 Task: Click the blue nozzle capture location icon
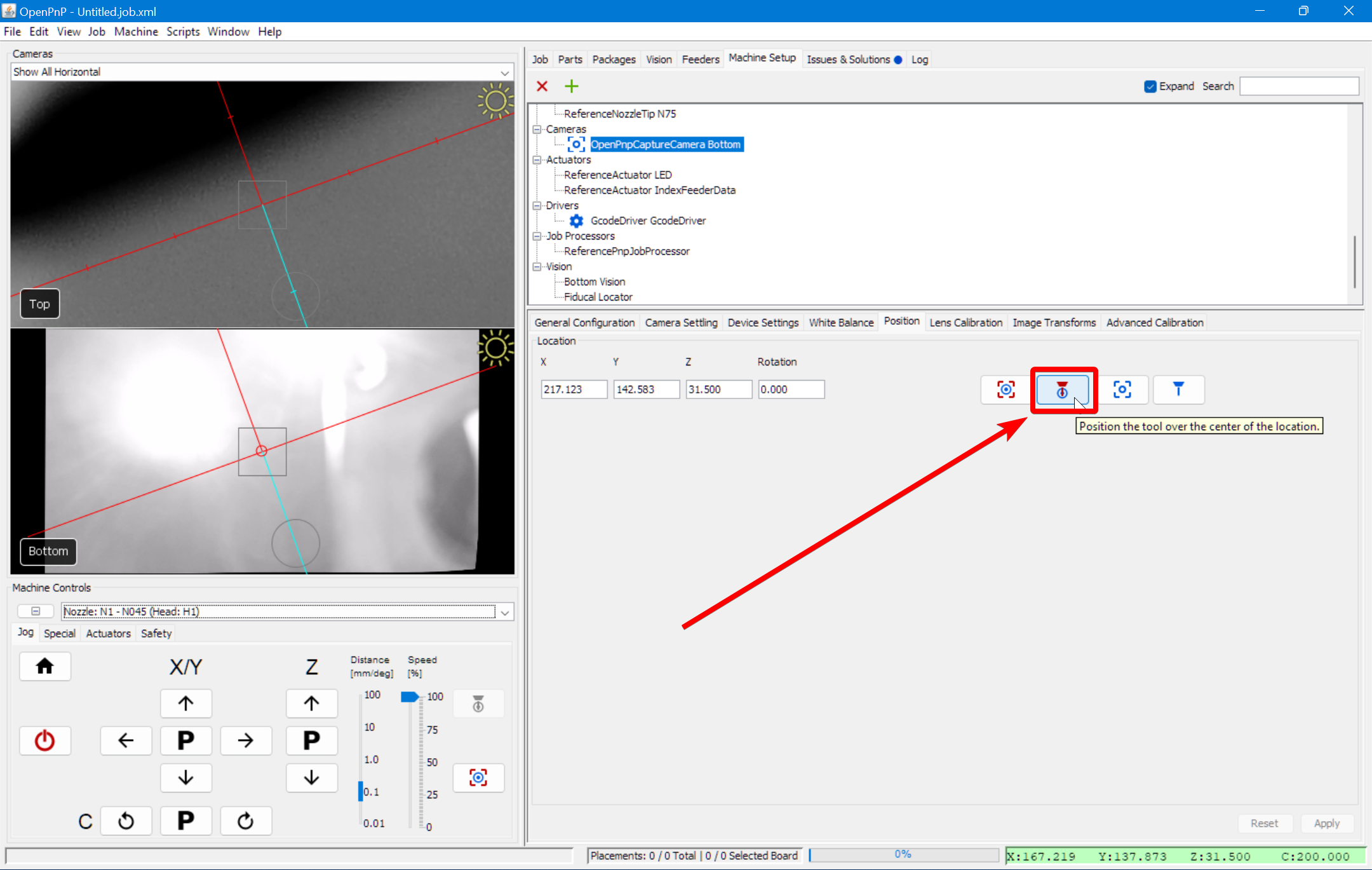1178,390
